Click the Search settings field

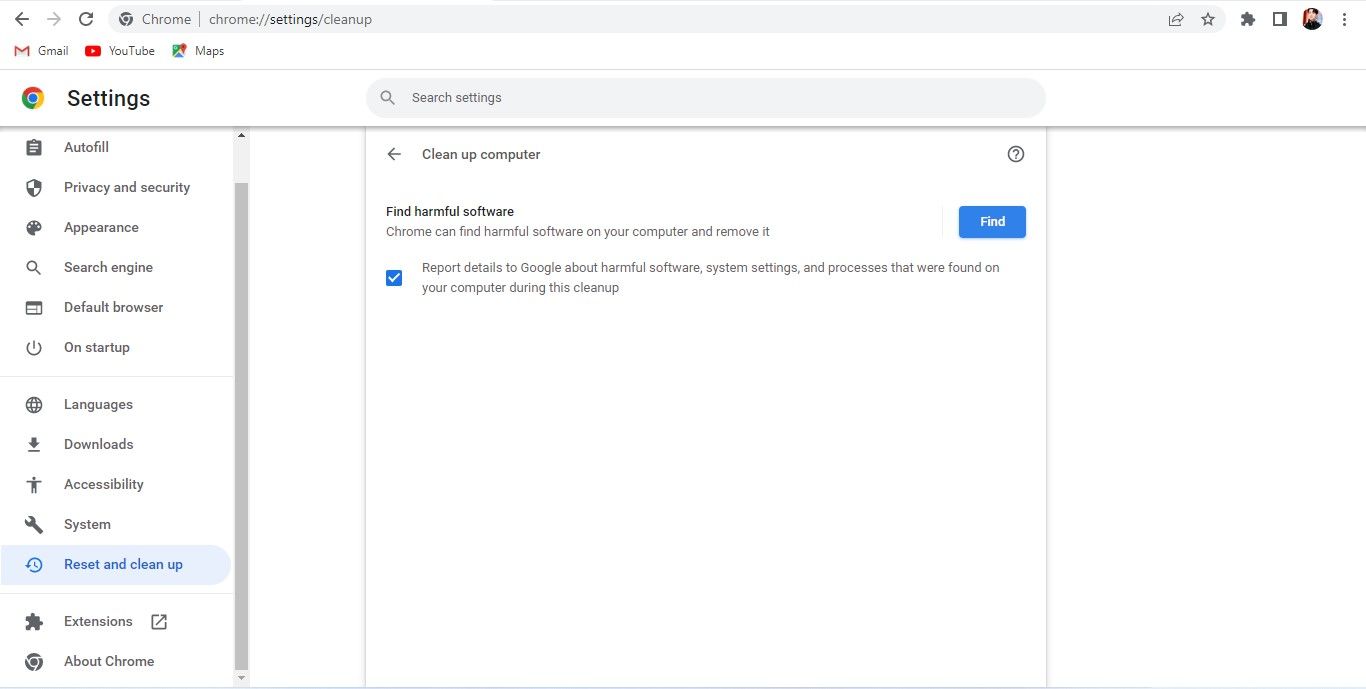(x=705, y=98)
